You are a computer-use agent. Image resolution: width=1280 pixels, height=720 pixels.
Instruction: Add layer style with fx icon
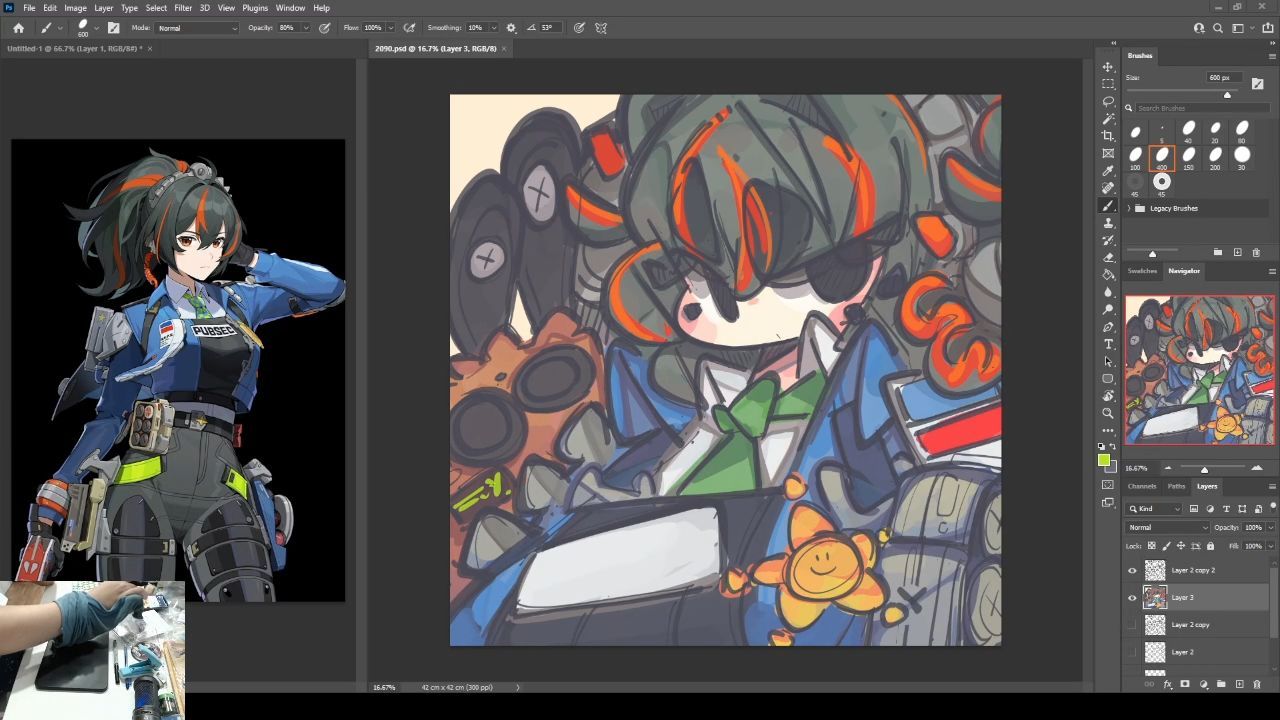click(x=1167, y=685)
